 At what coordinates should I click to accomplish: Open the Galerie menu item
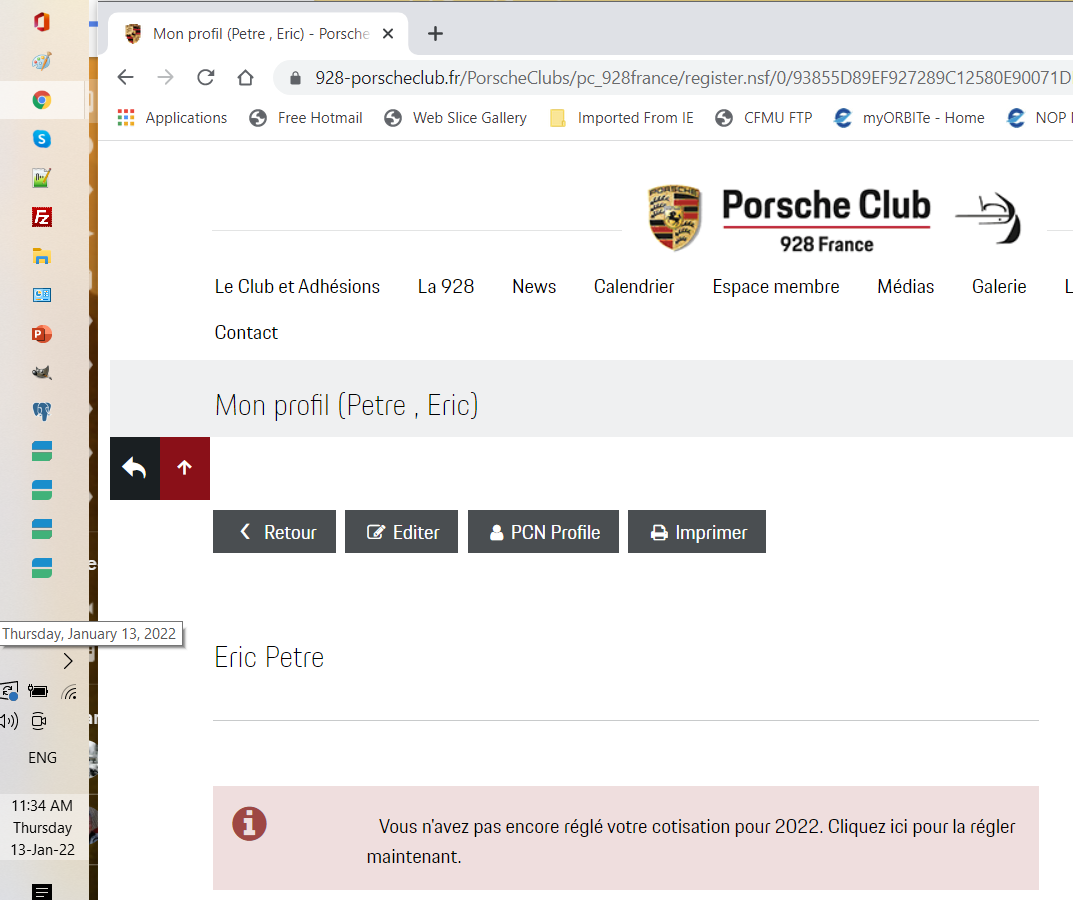[998, 286]
